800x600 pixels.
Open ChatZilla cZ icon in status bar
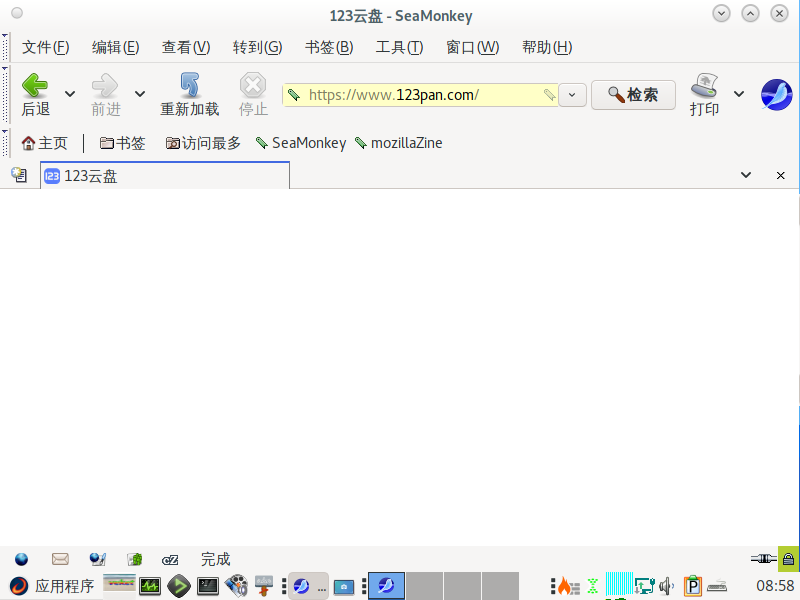(x=170, y=560)
